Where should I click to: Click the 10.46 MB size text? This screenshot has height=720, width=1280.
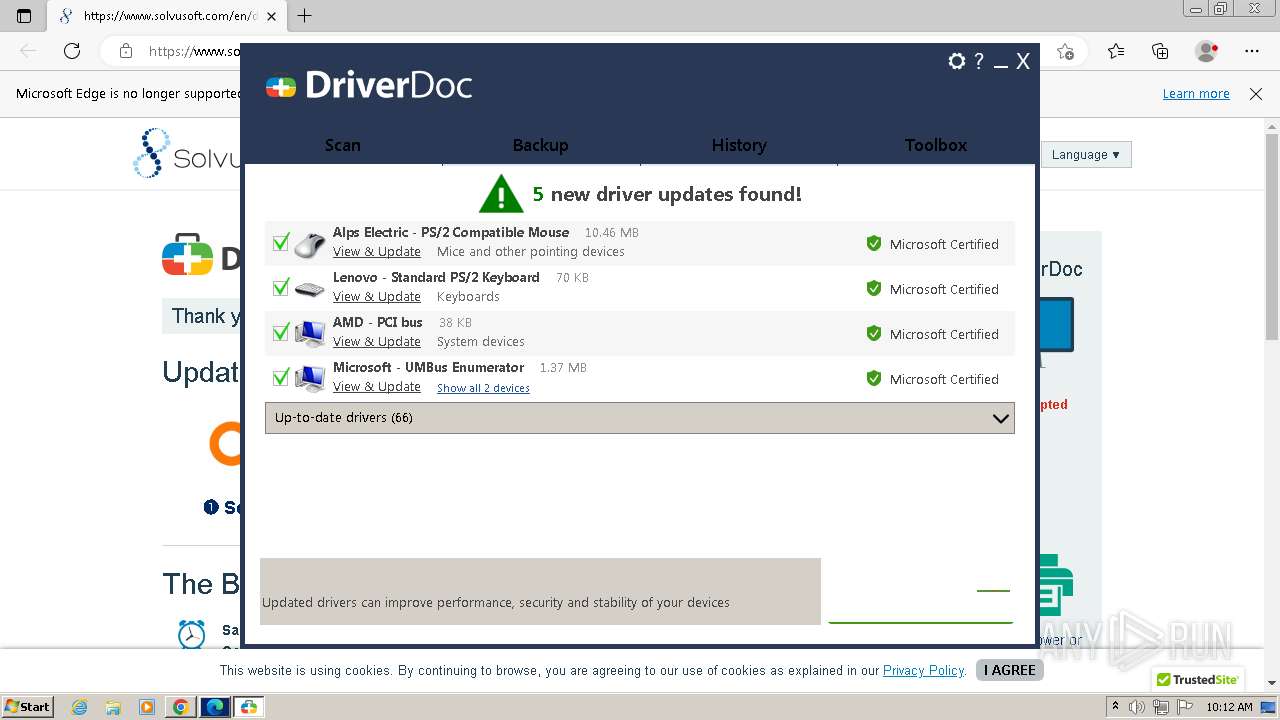[611, 233]
